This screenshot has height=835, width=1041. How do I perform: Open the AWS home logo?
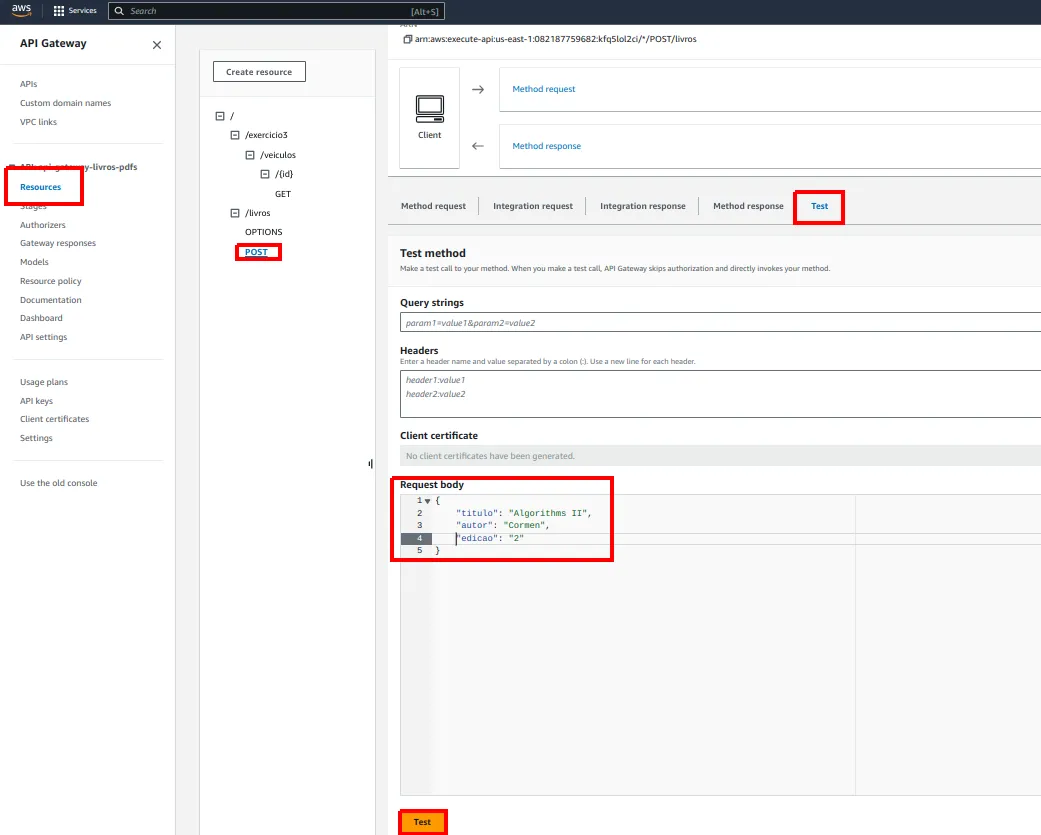click(x=21, y=10)
